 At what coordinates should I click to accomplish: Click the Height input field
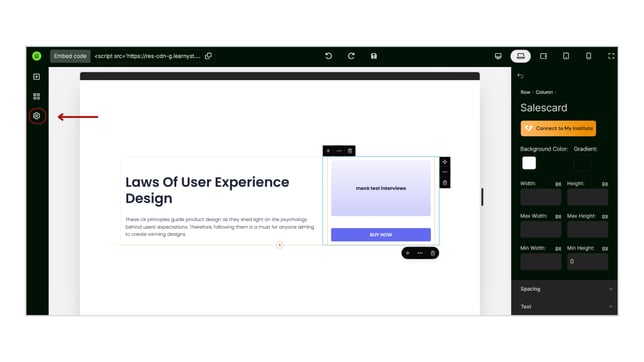587,197
